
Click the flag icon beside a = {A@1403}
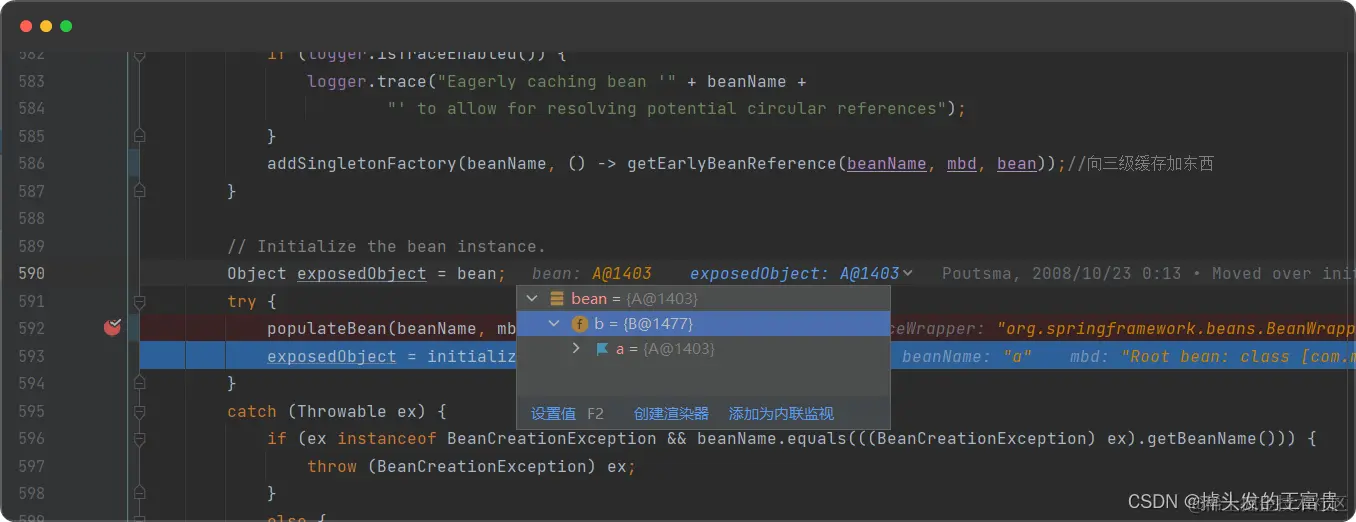(x=602, y=349)
